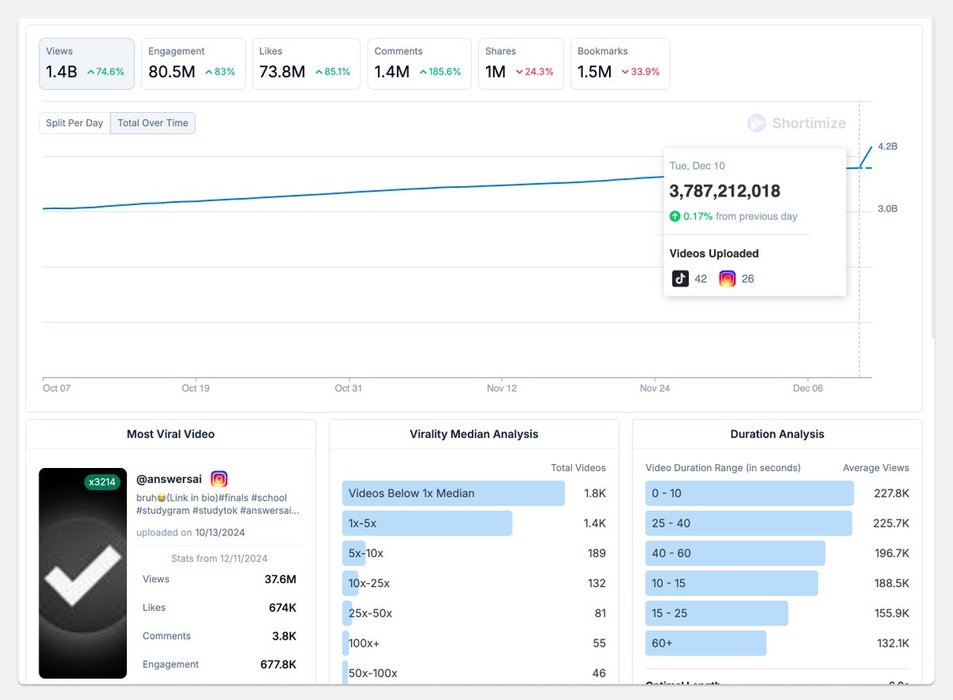Select the Bookmarks metric card
Screen dimensions: 953x700
pyautogui.click(x=619, y=64)
